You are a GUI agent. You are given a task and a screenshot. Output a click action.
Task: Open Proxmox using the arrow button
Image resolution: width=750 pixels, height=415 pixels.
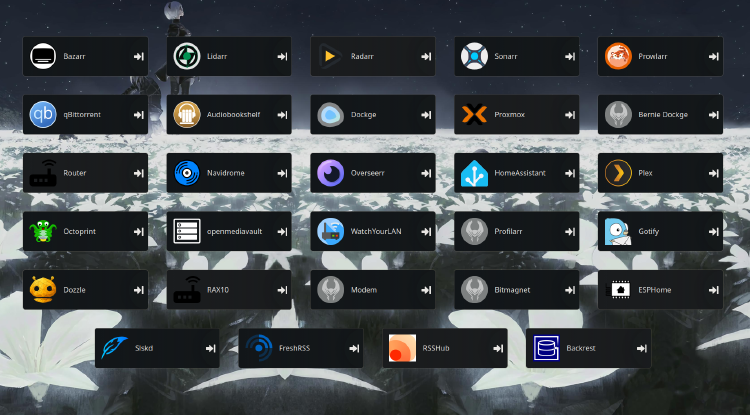570,115
